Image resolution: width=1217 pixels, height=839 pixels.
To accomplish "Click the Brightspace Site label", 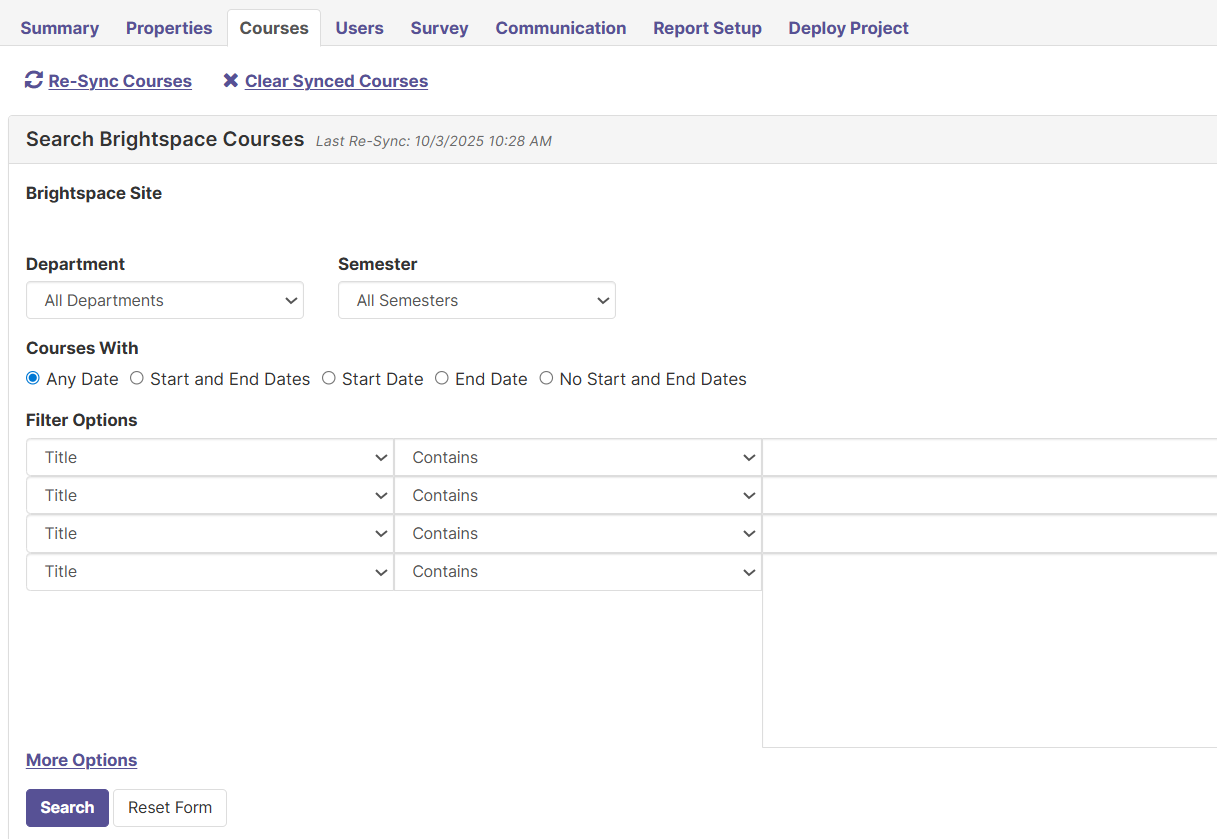I will (94, 193).
